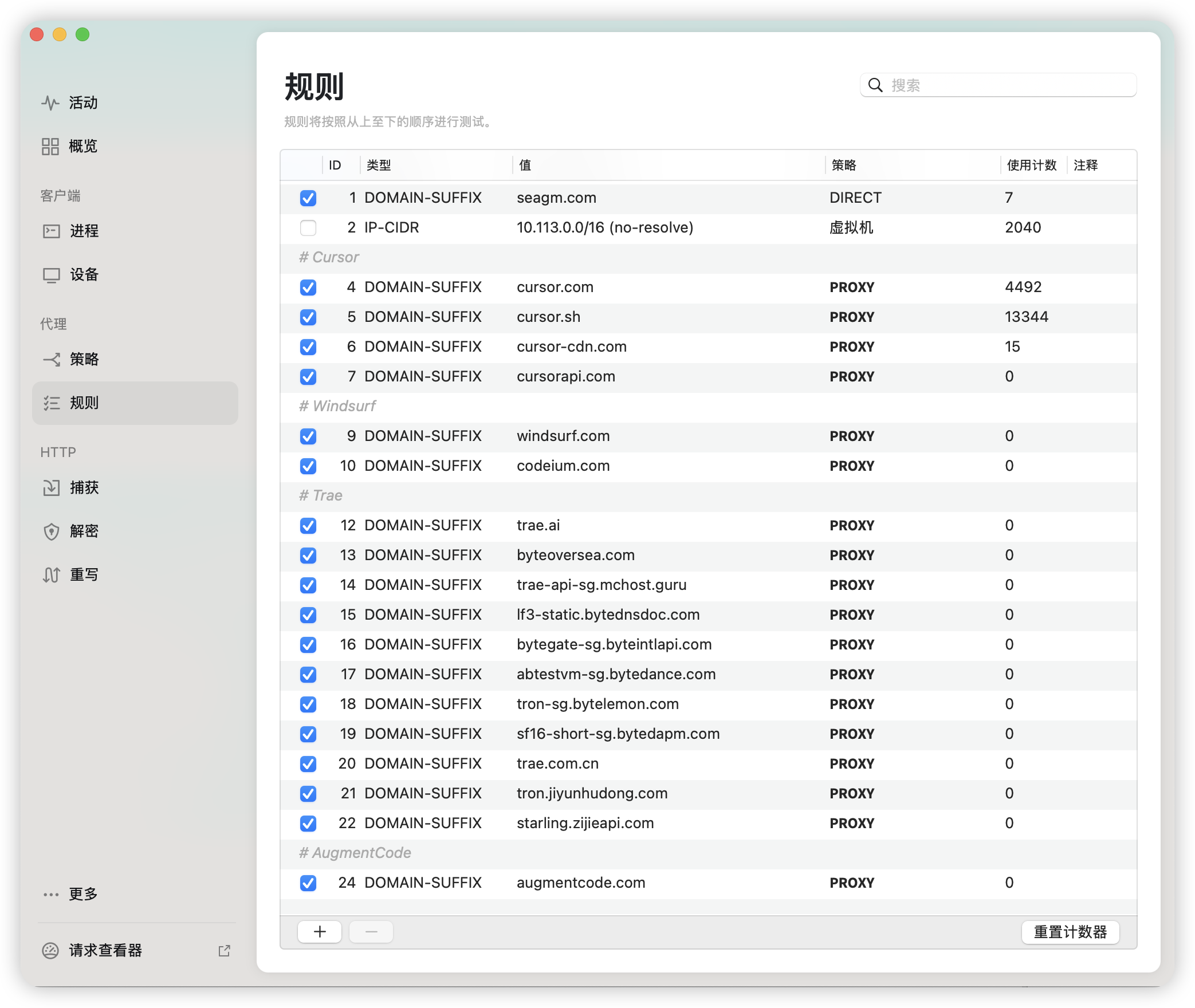
Task: Click the external link icon beside 请求查看器
Action: (225, 951)
